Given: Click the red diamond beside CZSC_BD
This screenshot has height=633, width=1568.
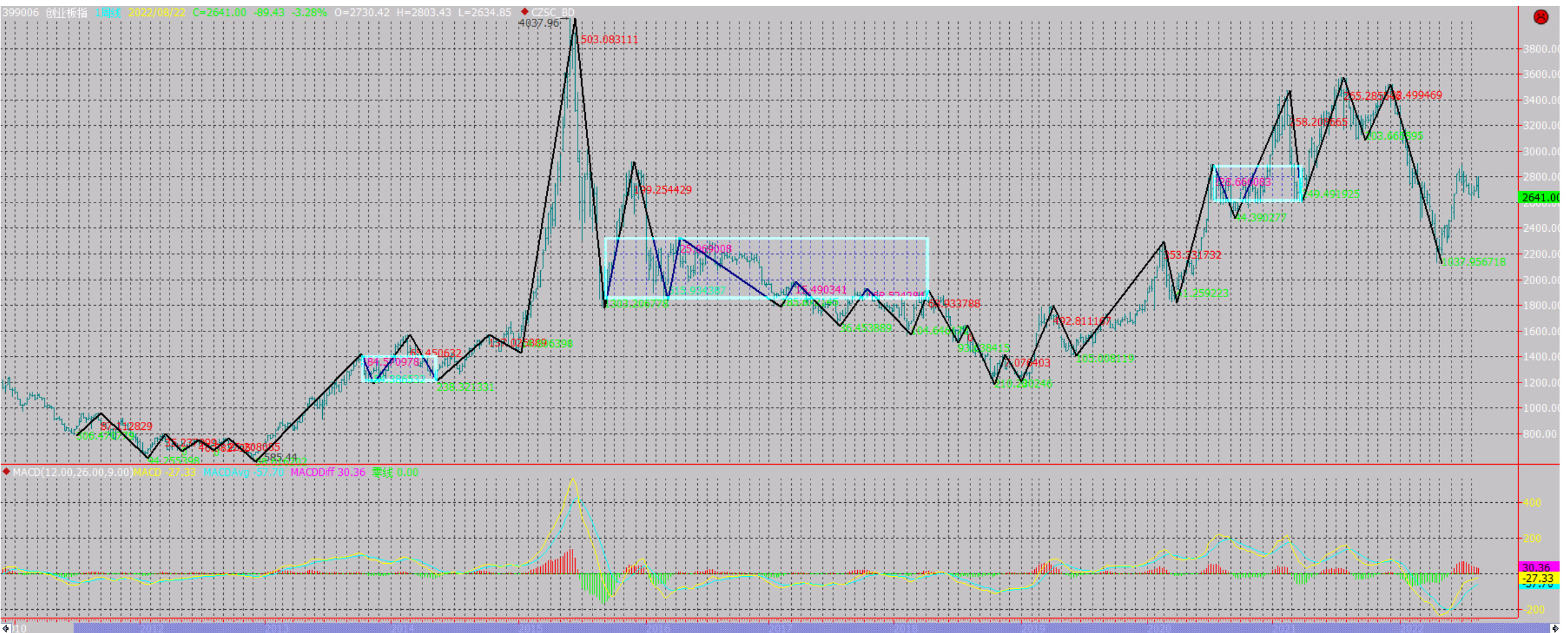Looking at the screenshot, I should pyautogui.click(x=525, y=12).
